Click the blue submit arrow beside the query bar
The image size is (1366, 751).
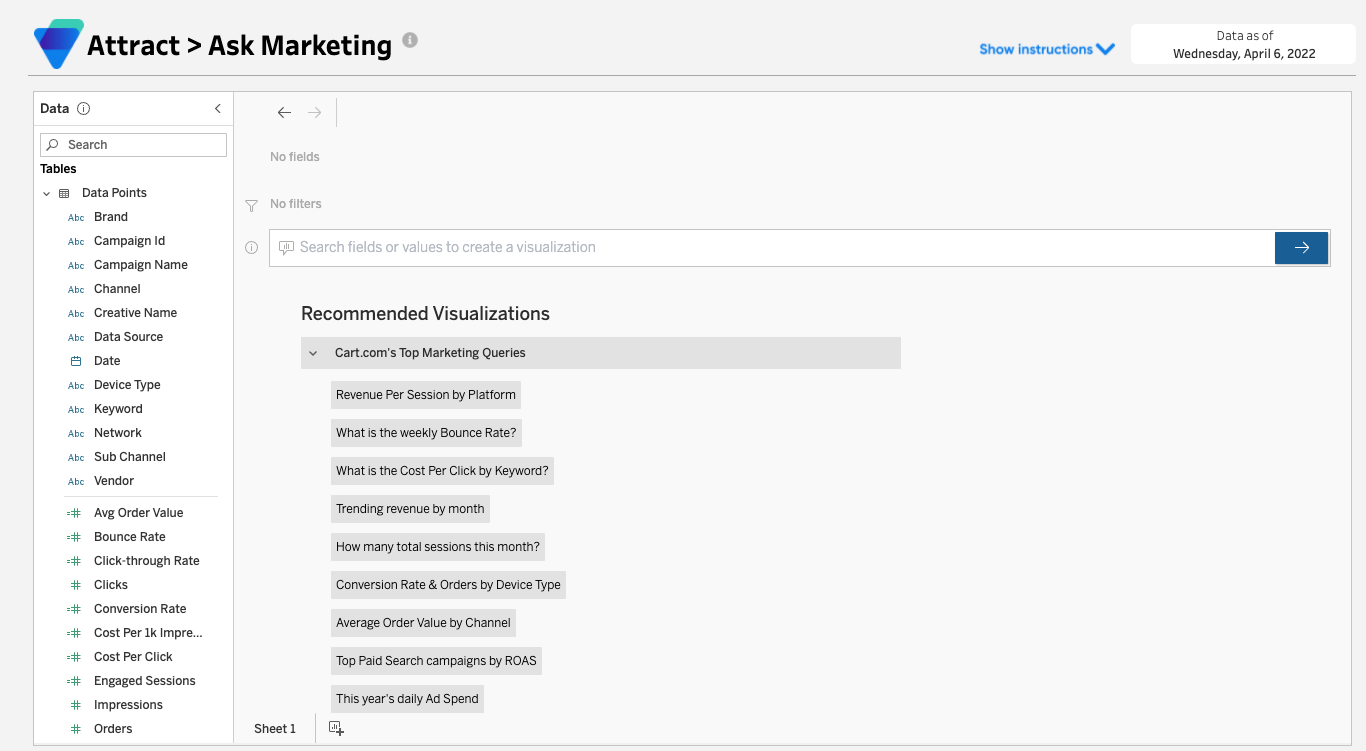(1301, 247)
